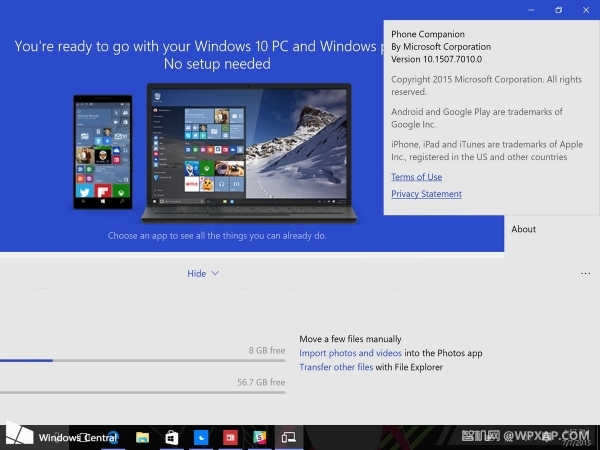Launch the Store app from the taskbar
The width and height of the screenshot is (600, 450).
coord(171,437)
